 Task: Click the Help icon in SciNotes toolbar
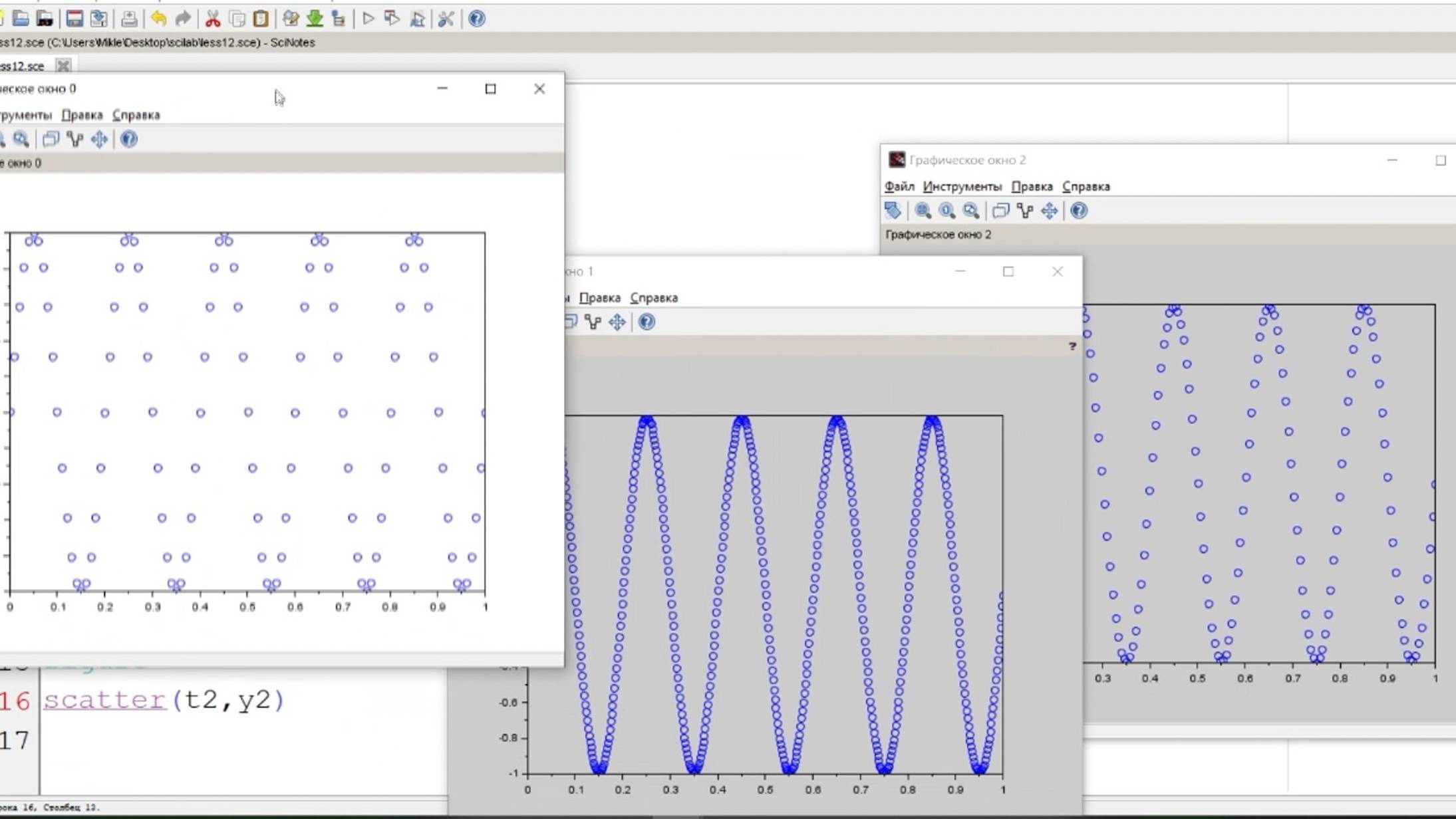[476, 19]
